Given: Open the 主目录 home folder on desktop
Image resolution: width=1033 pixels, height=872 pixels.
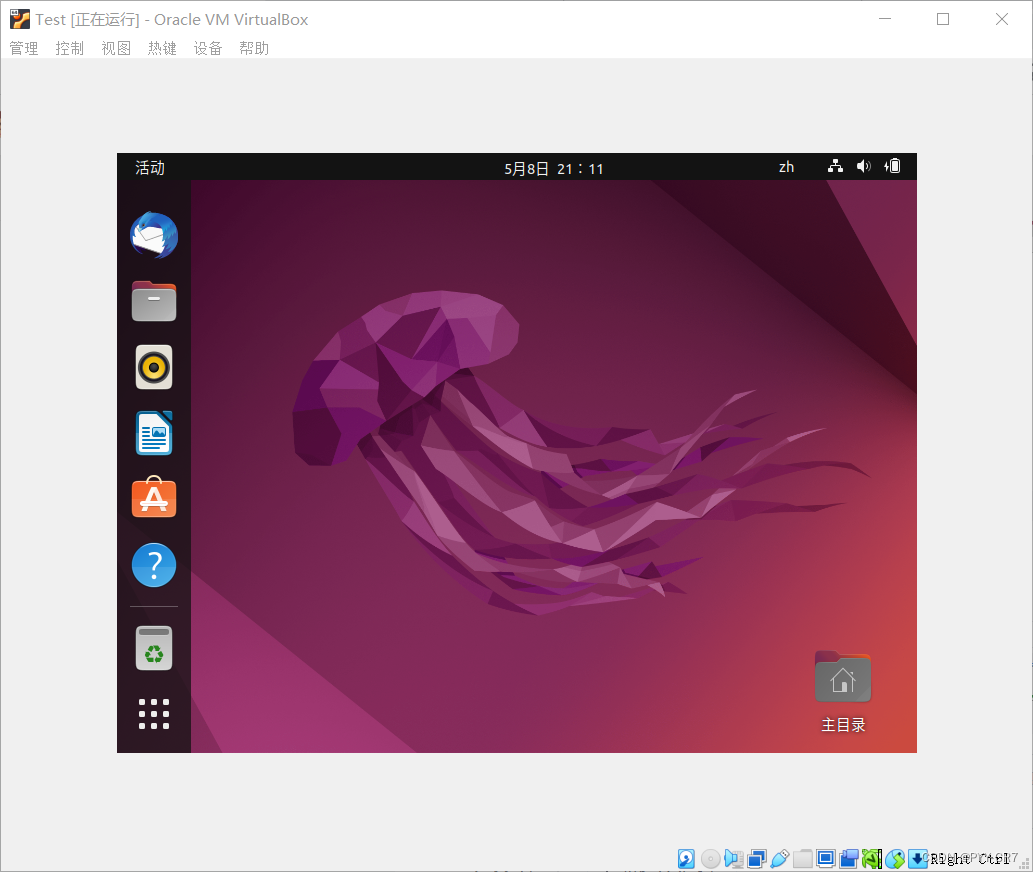Looking at the screenshot, I should [843, 692].
